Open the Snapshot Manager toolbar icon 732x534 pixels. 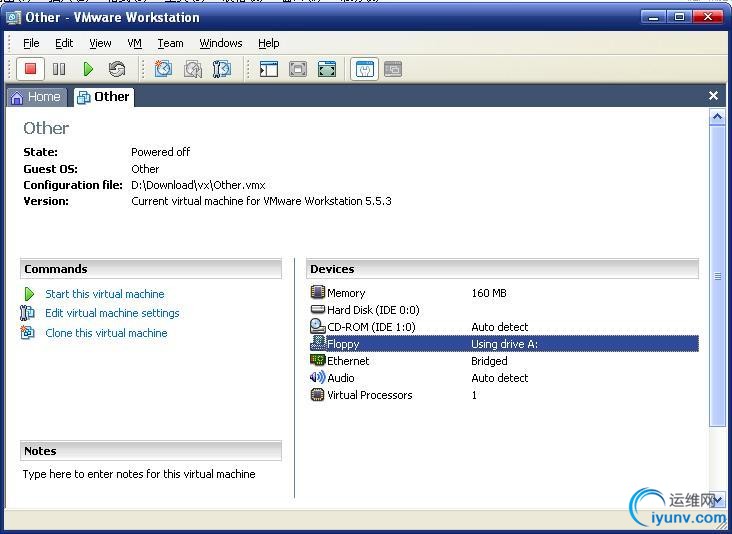click(x=222, y=69)
